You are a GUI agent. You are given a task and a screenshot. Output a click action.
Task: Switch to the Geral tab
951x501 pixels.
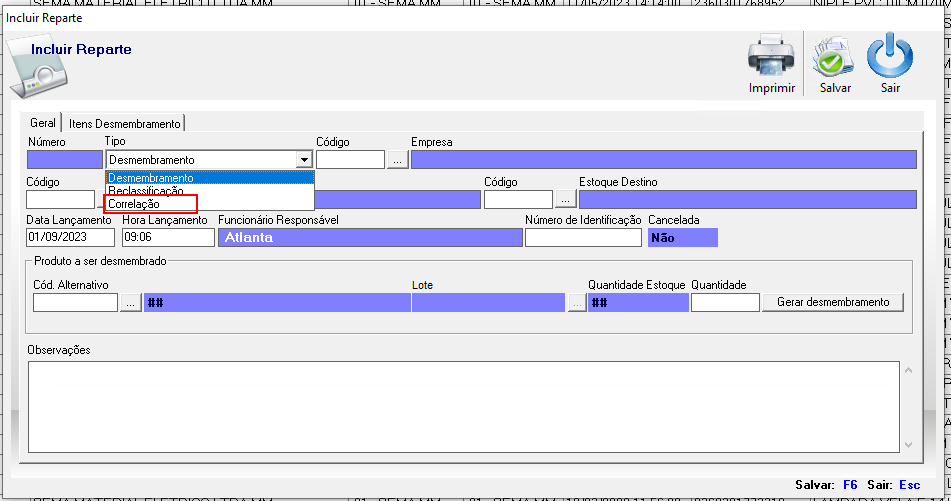click(x=42, y=123)
